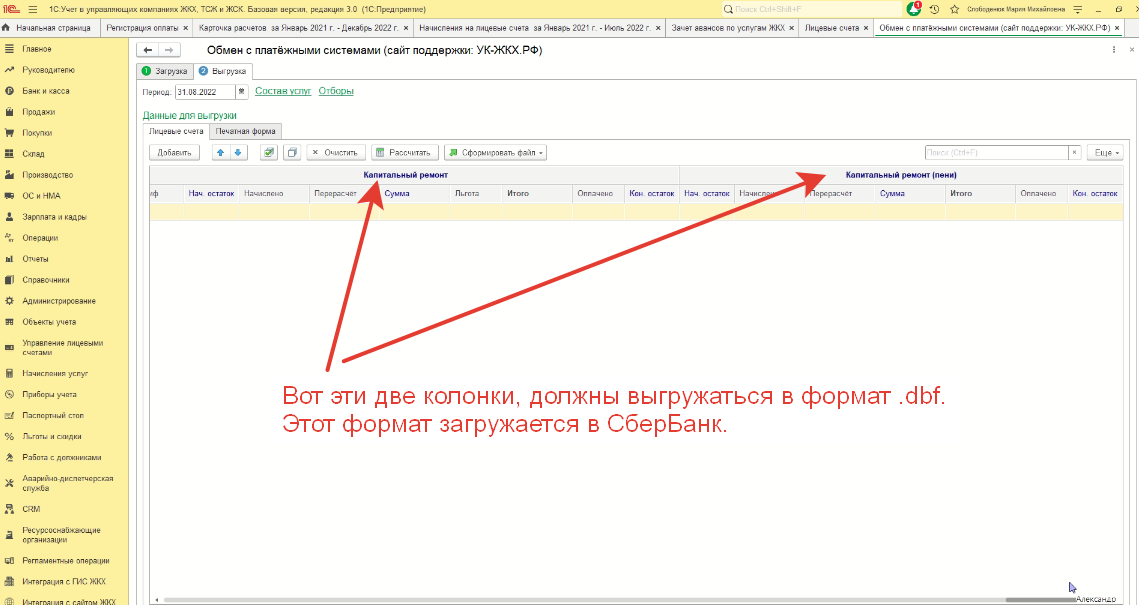Move row up with blue arrow

tap(221, 153)
